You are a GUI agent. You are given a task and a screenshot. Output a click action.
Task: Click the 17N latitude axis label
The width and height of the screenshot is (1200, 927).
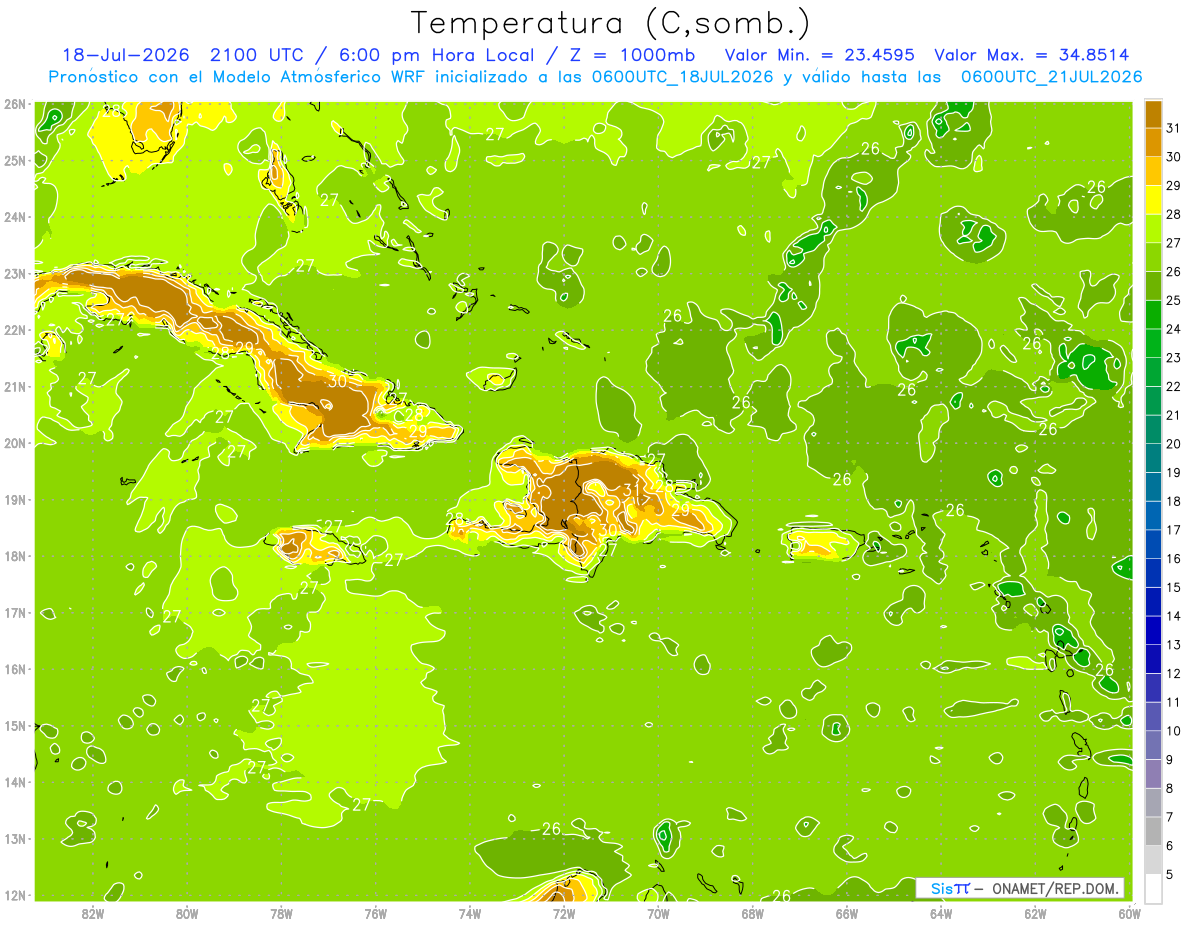point(14,613)
